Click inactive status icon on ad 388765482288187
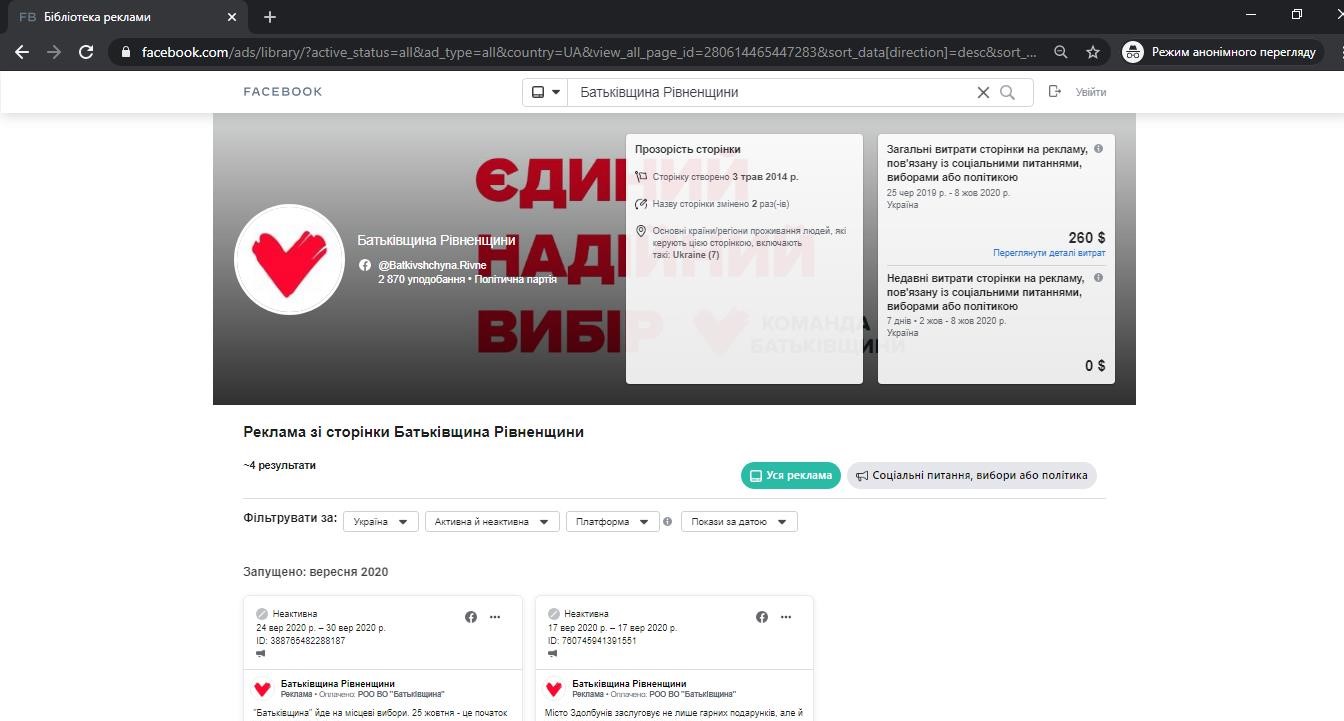The height and width of the screenshot is (721, 1344). [x=262, y=614]
